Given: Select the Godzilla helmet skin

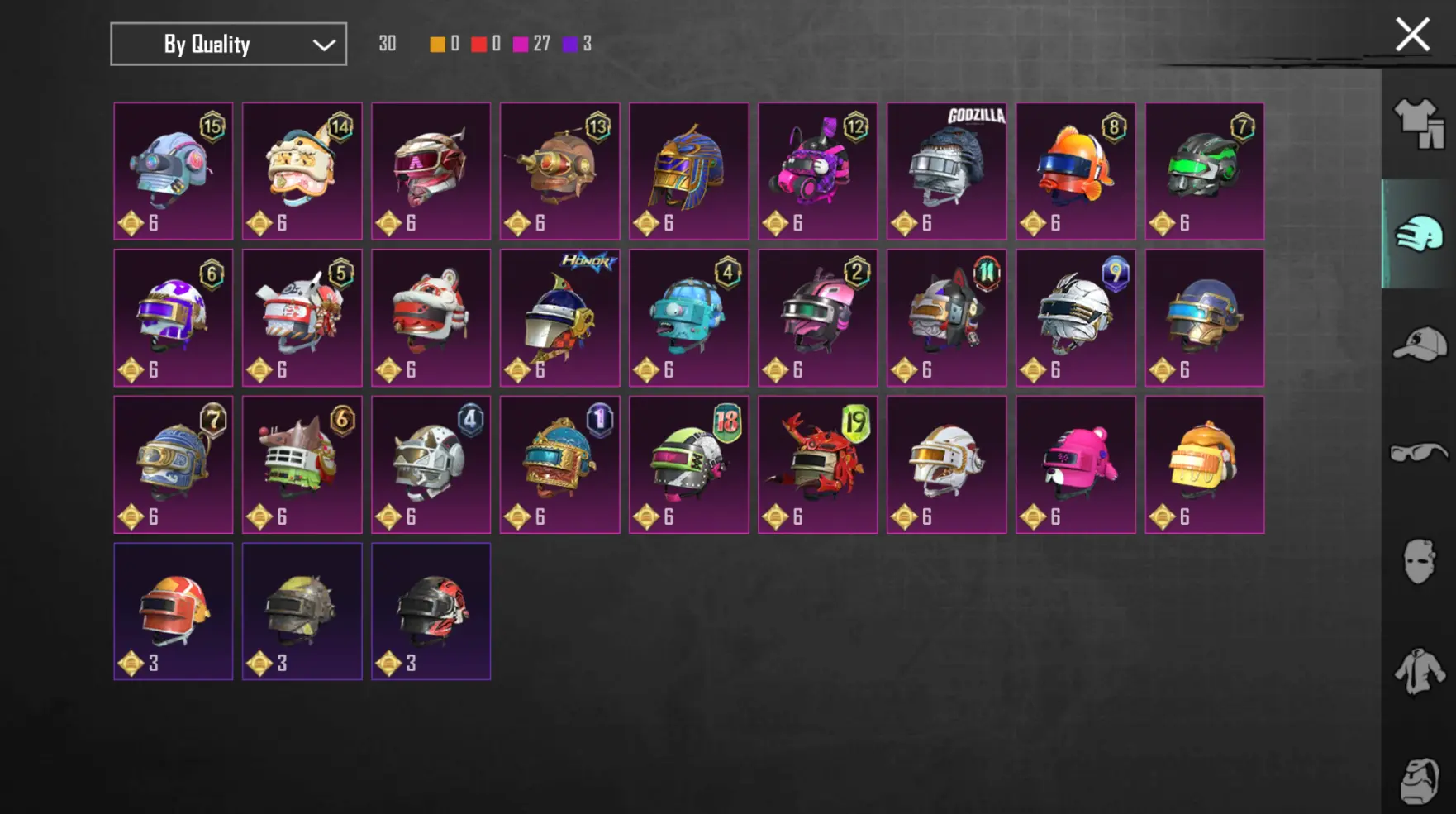Looking at the screenshot, I should (947, 171).
